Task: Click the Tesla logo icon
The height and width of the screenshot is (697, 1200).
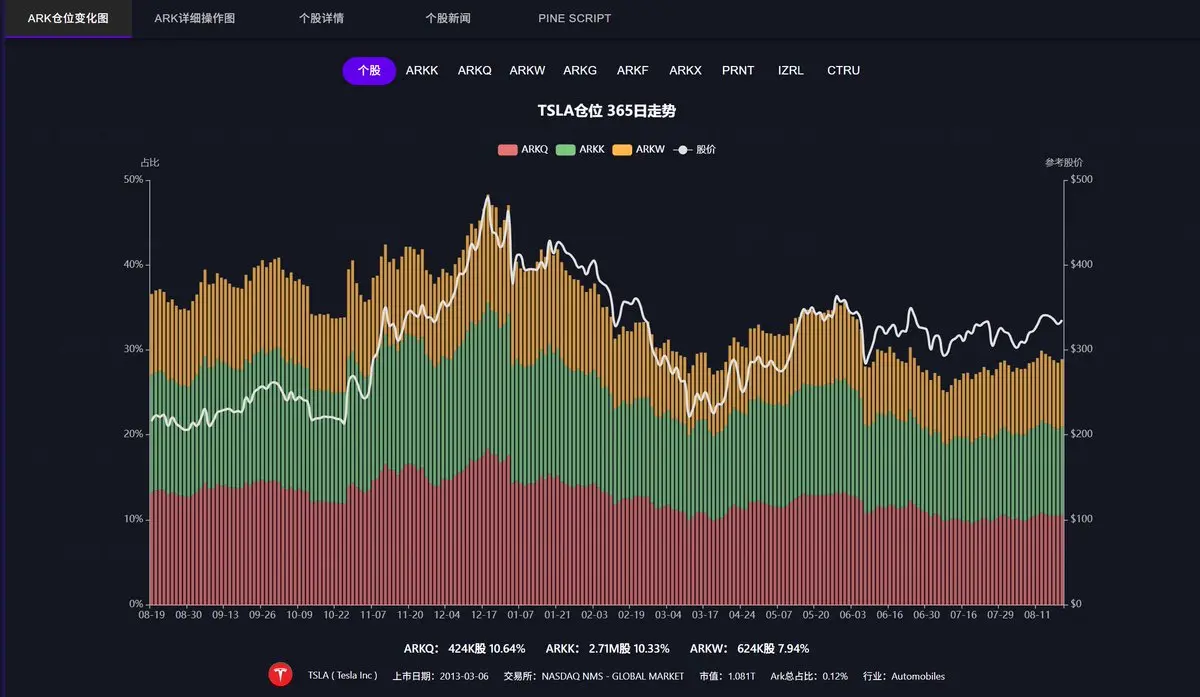Action: tap(280, 675)
